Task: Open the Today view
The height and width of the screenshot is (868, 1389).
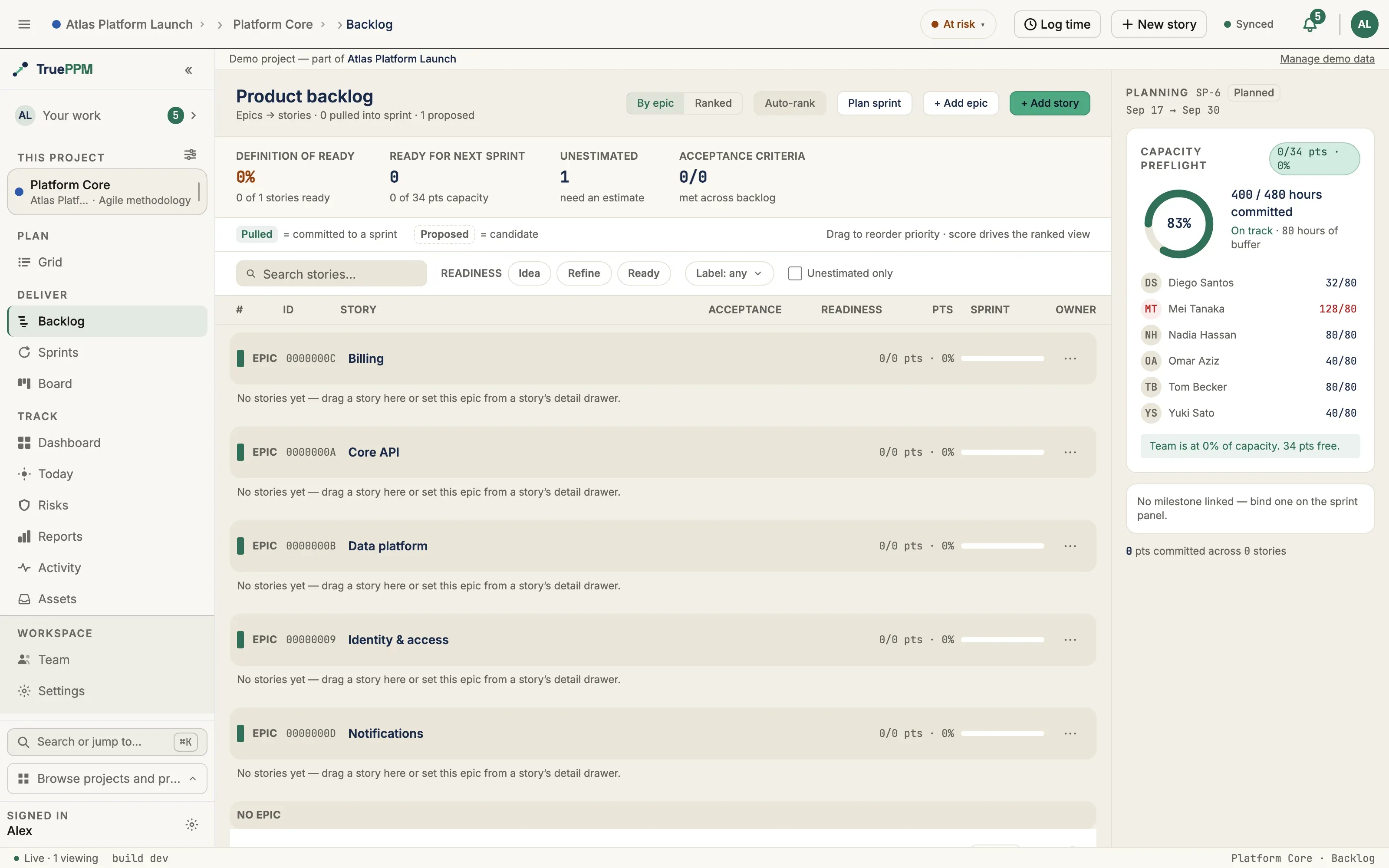Action: click(x=107, y=473)
